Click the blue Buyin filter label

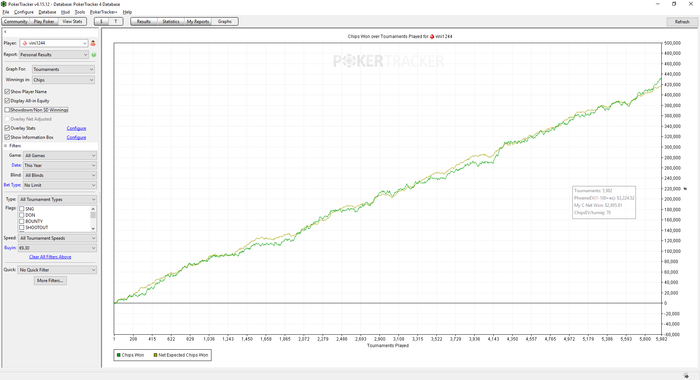10,248
